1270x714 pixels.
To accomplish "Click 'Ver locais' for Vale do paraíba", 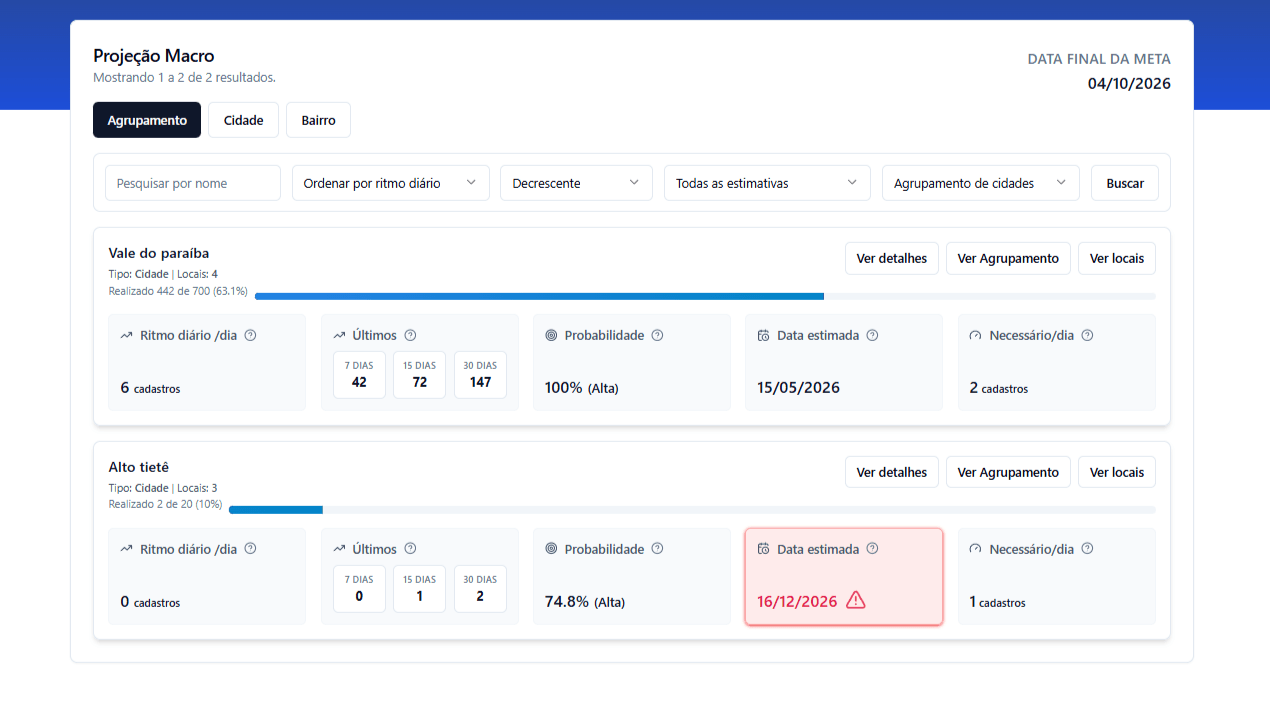I will point(1117,258).
